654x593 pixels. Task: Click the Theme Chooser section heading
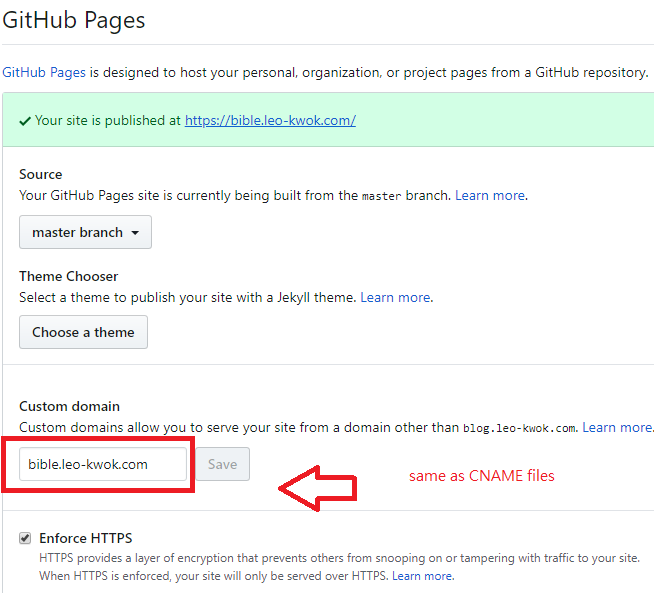68,276
